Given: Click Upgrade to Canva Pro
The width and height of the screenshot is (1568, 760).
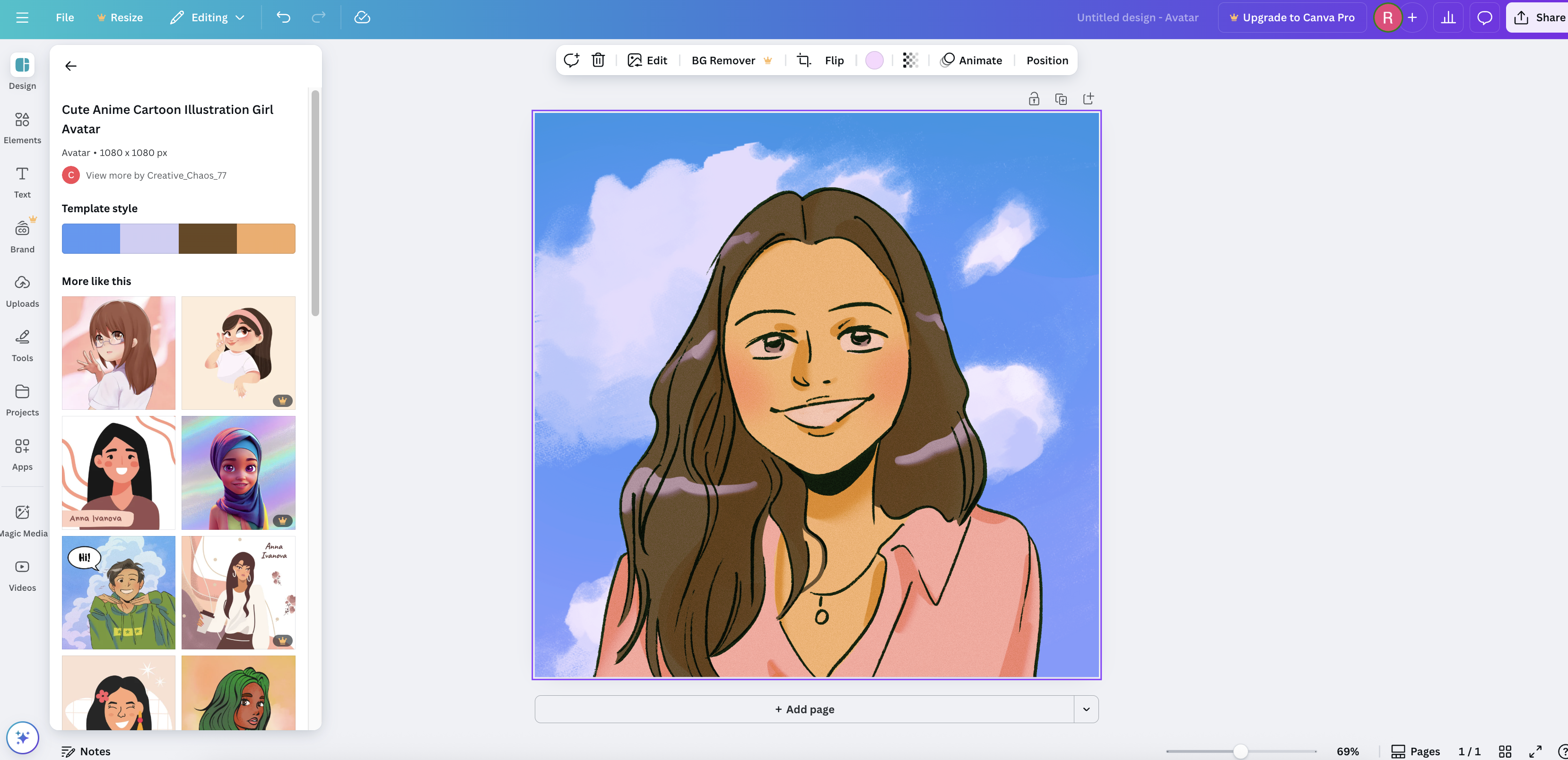Looking at the screenshot, I should pos(1292,17).
